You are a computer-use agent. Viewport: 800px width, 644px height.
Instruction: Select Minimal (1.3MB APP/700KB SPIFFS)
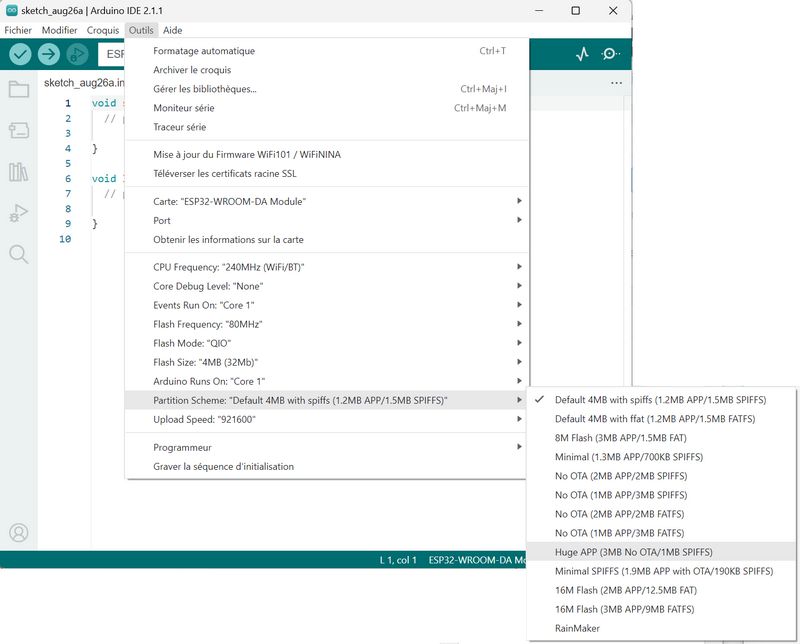(661, 457)
